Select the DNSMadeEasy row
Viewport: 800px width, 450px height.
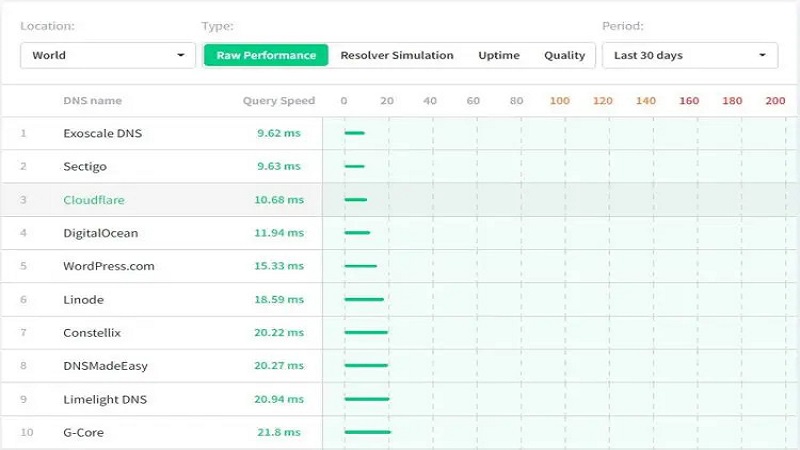coord(105,367)
